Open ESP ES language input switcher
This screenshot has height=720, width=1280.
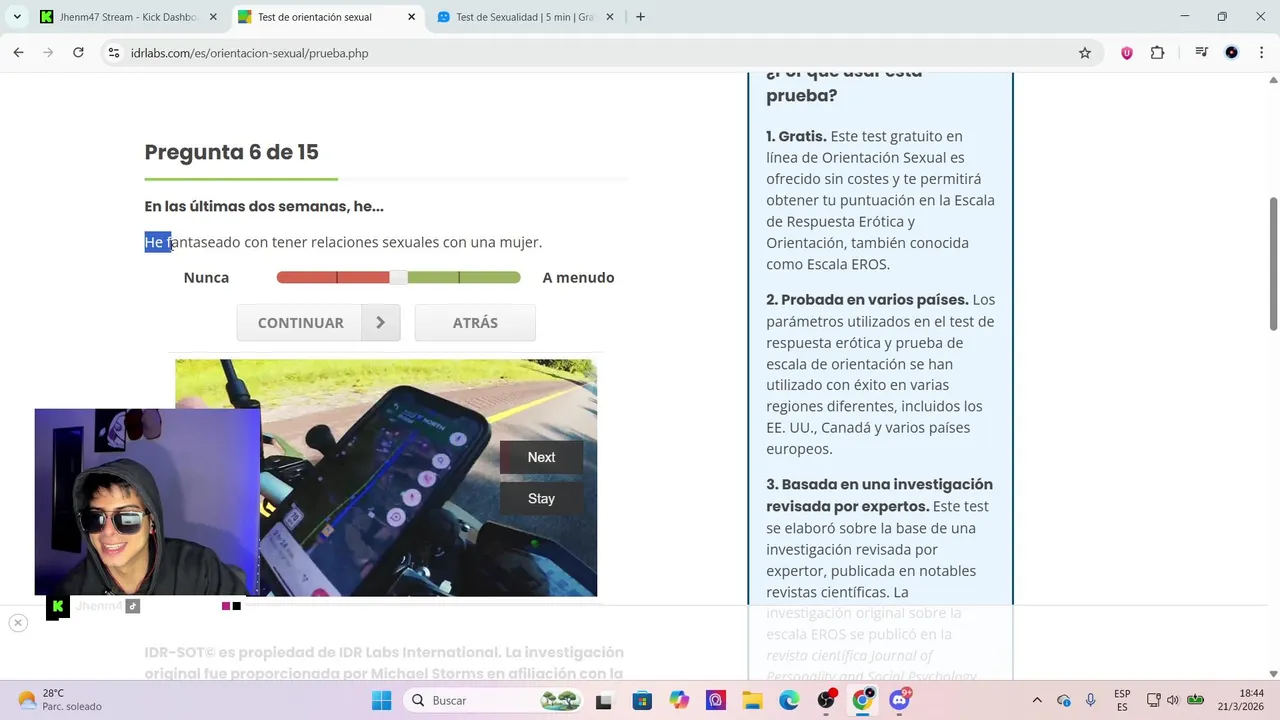click(x=1122, y=700)
